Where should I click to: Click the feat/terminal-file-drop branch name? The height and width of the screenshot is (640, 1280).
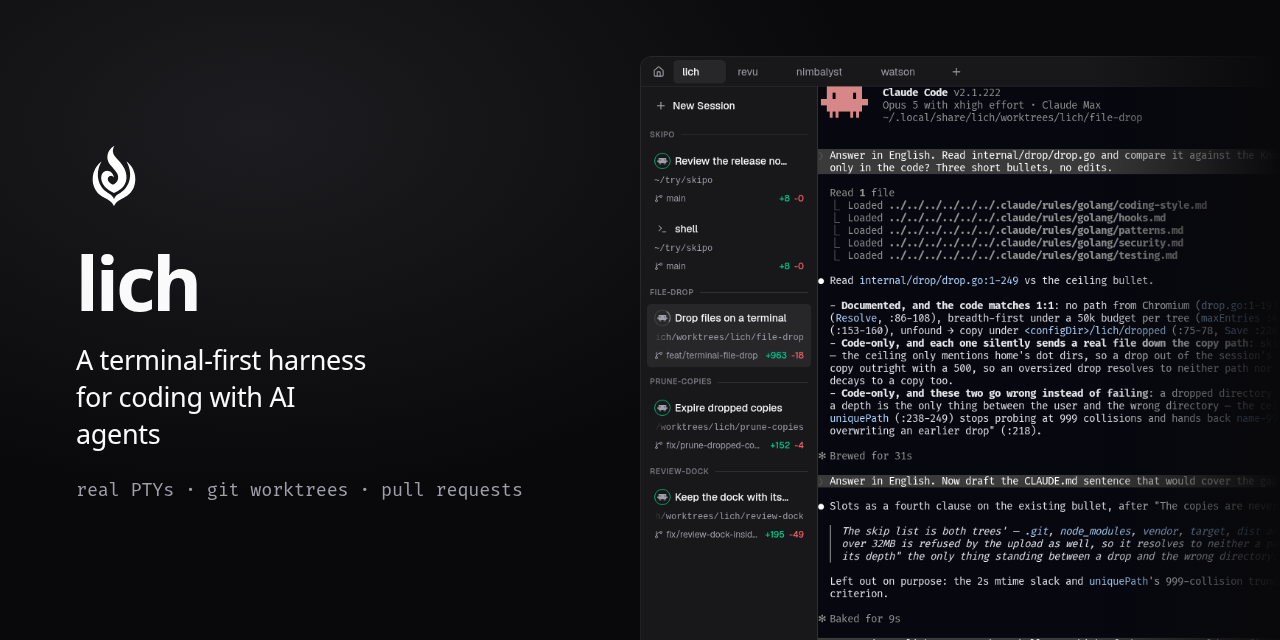point(712,355)
